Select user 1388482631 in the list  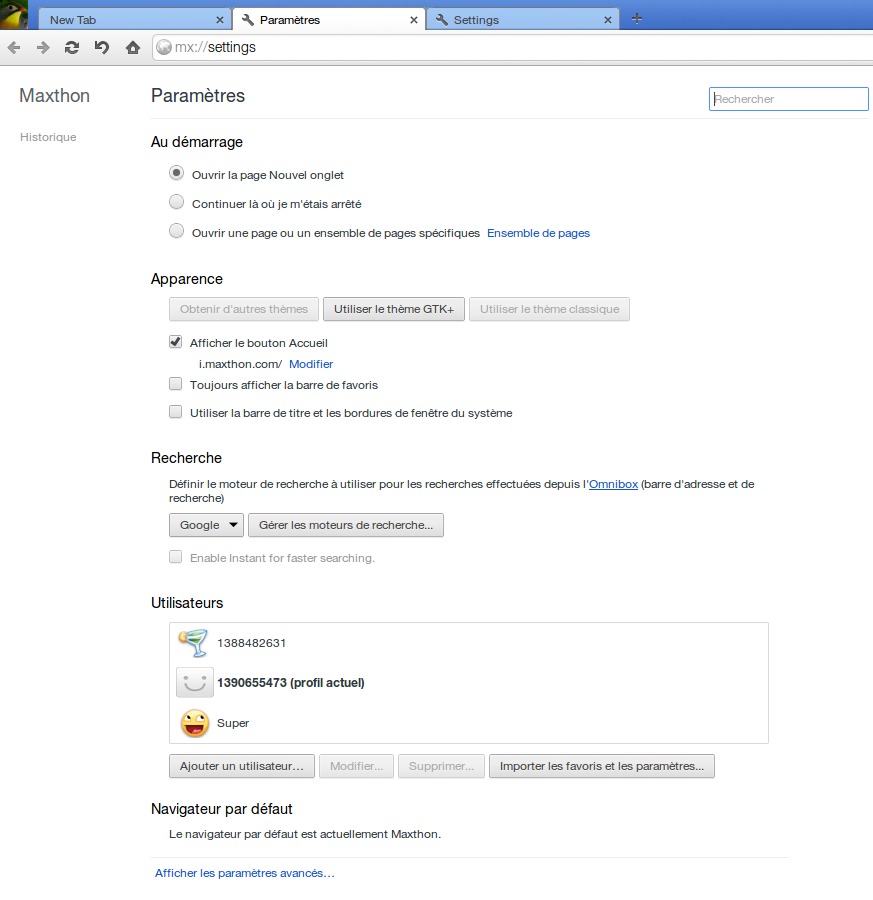(x=468, y=643)
